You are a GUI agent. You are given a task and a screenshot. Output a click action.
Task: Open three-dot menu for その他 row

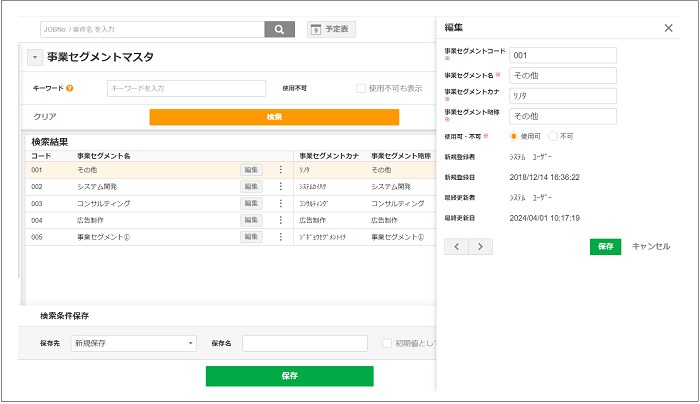pos(280,170)
